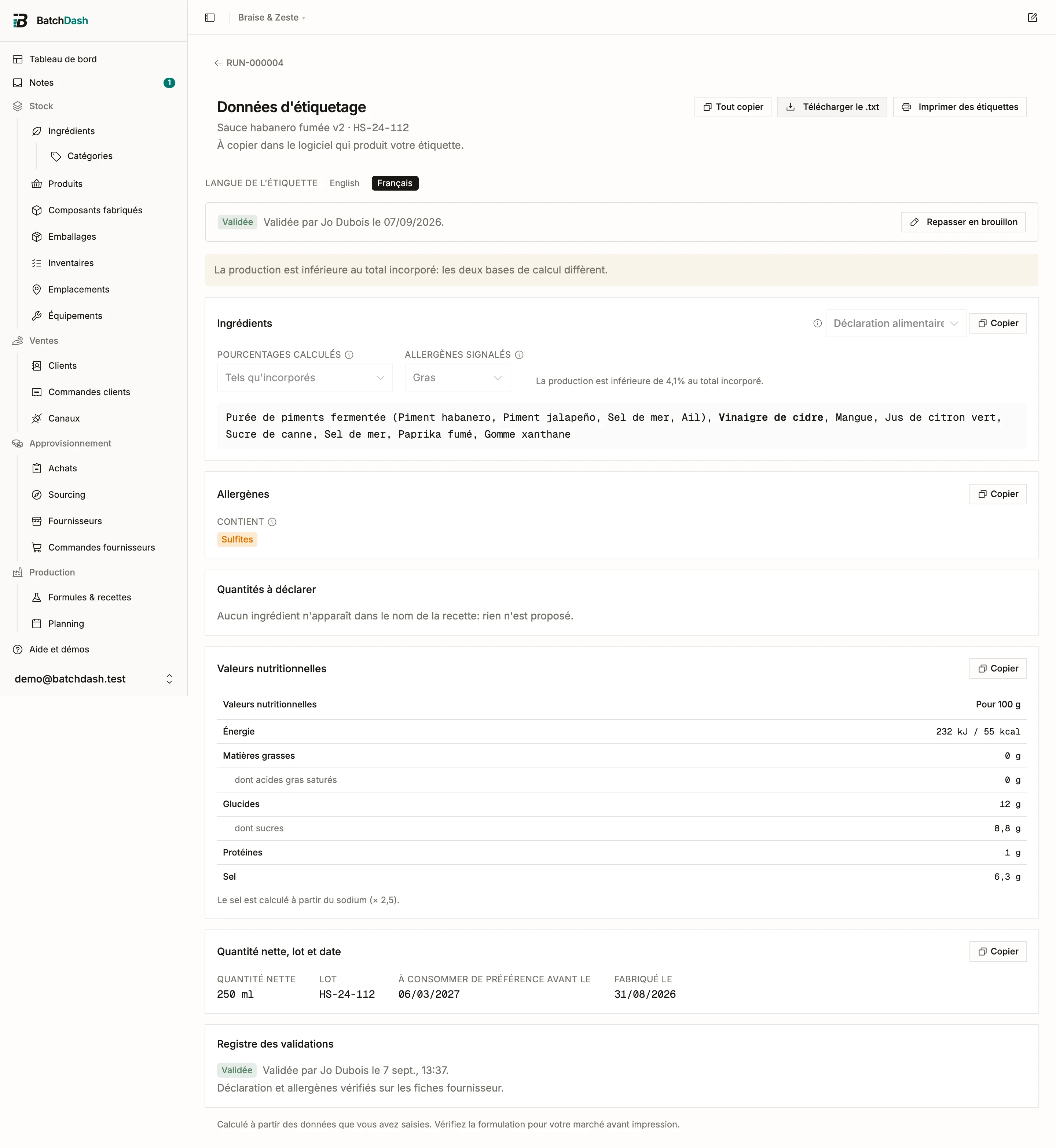Expand the demo@batchdash.test account menu
1056x1148 pixels.
(x=94, y=679)
